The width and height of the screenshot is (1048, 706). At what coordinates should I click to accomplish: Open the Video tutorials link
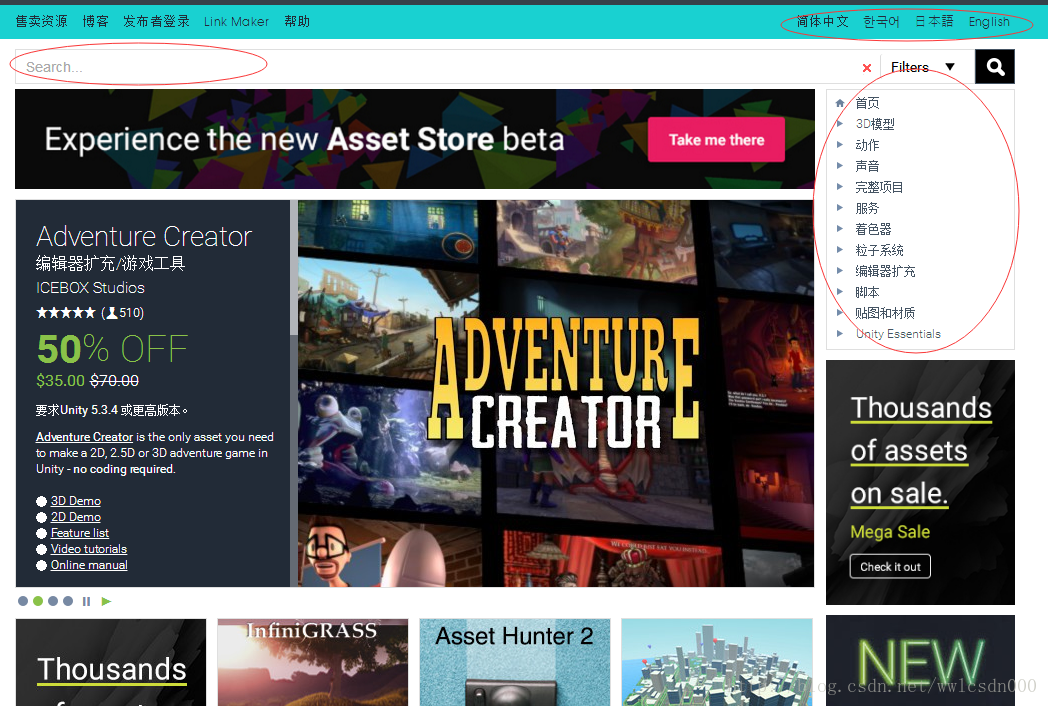click(89, 549)
